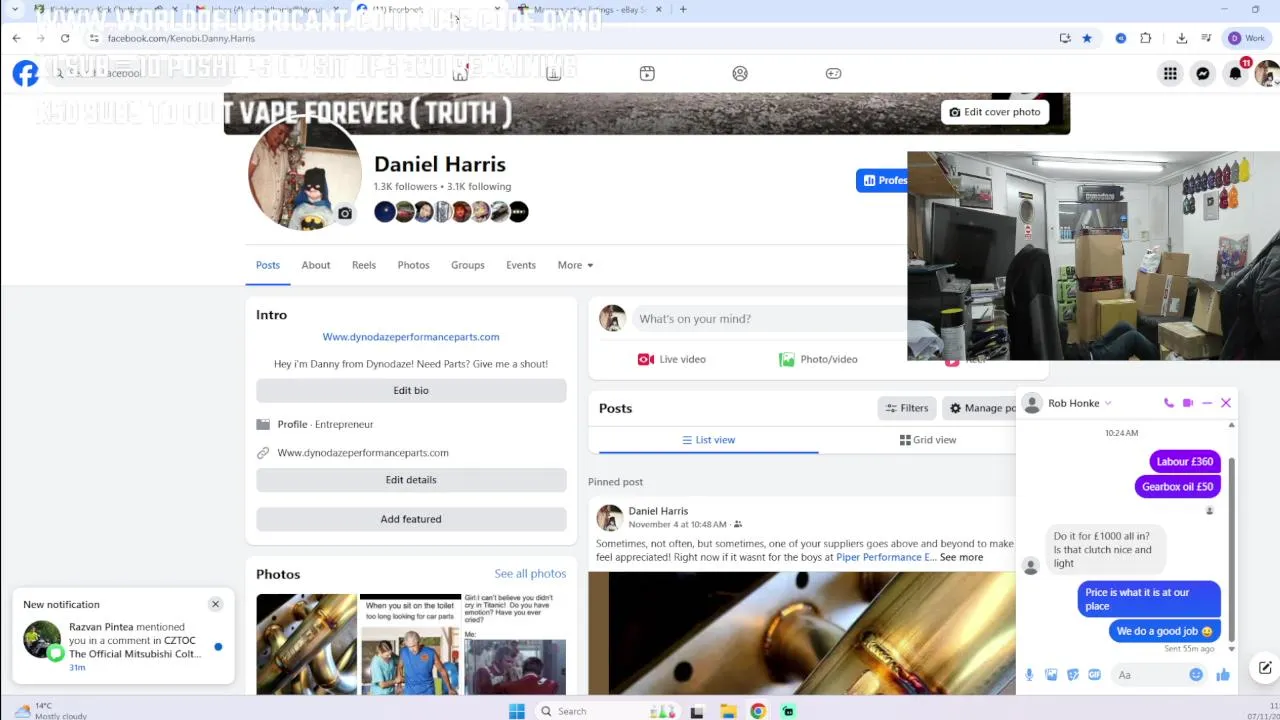Viewport: 1280px width, 720px height.
Task: Open File Explorer from the taskbar
Action: click(x=728, y=711)
